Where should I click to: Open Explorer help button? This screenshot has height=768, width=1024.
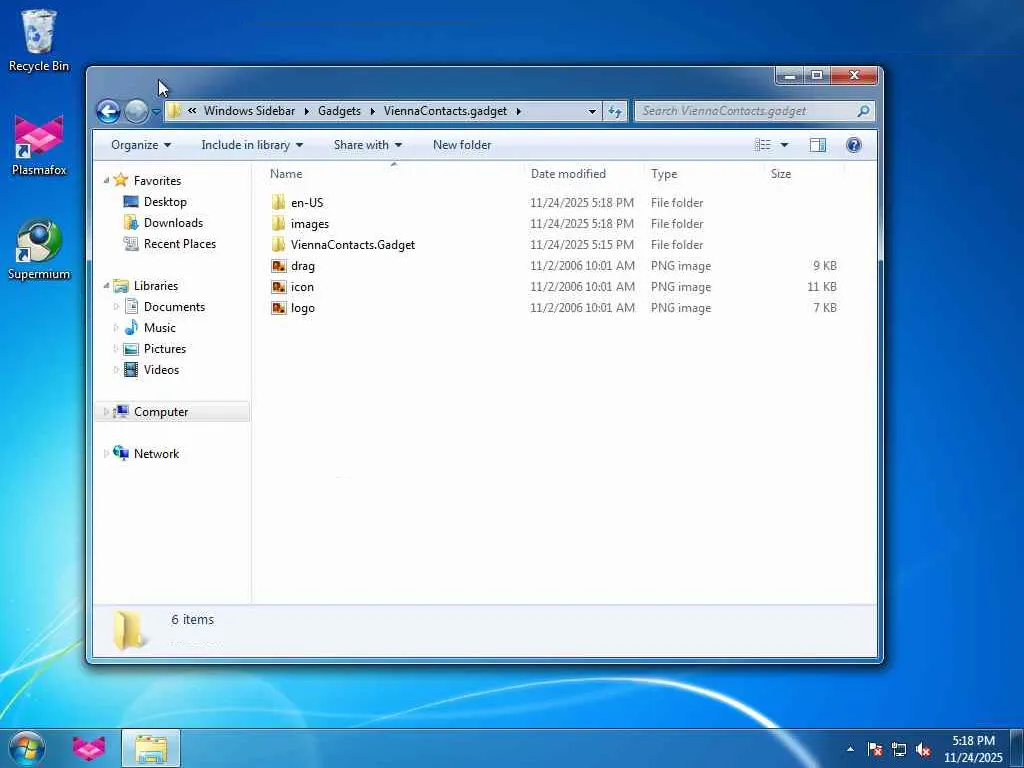(x=854, y=145)
